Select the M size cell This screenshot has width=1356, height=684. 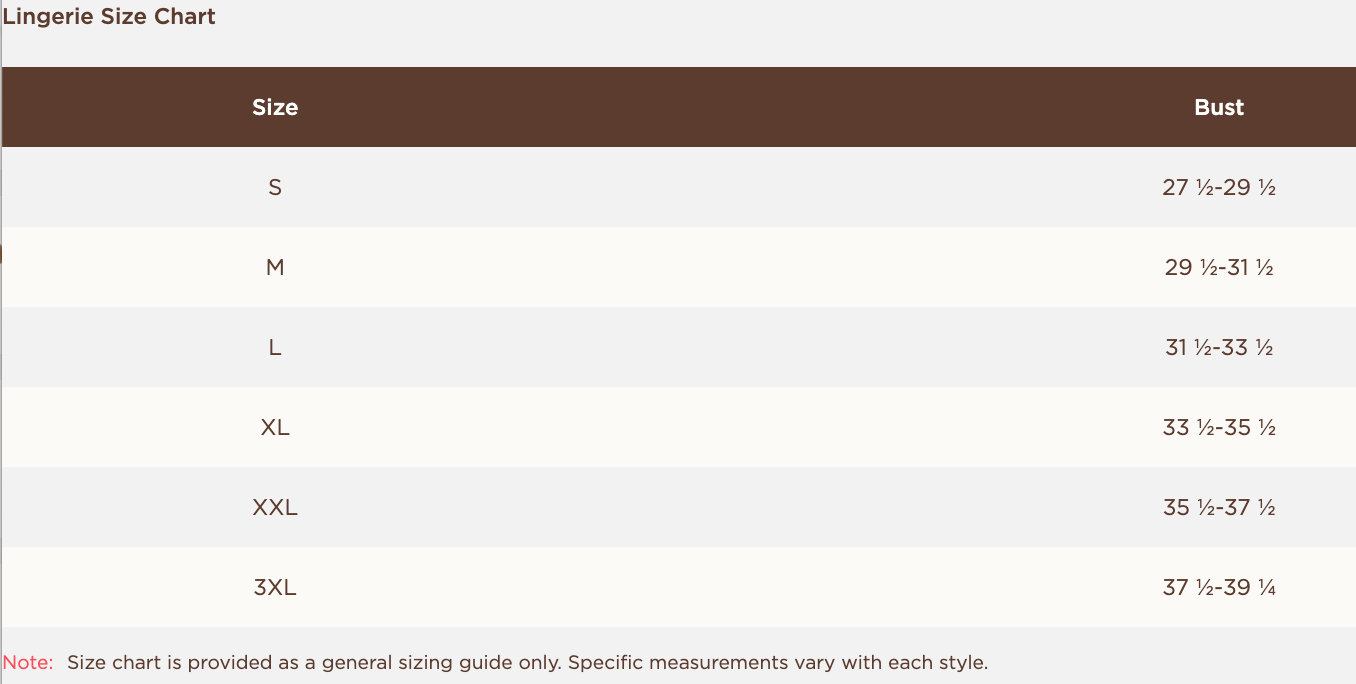pos(275,267)
